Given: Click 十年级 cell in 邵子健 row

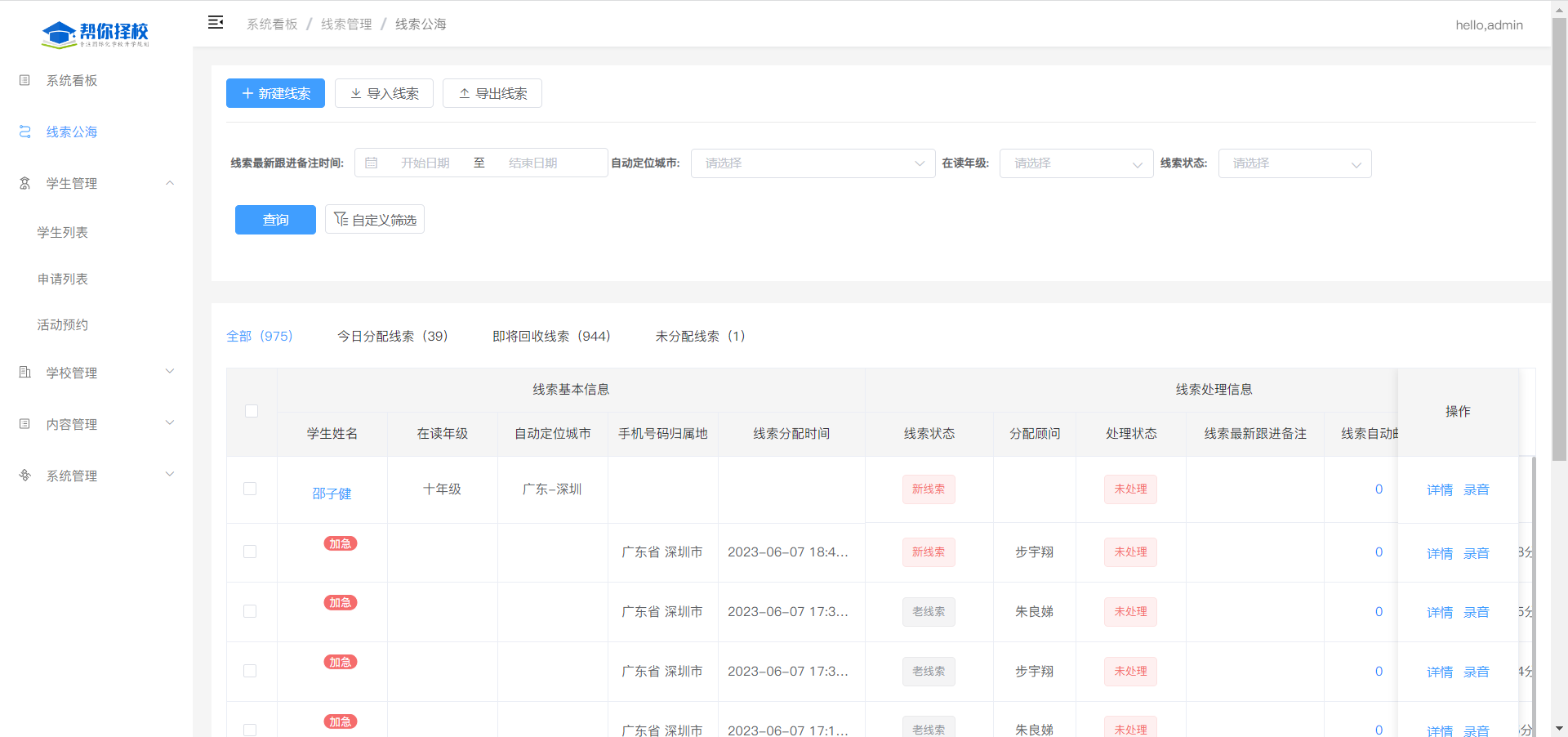Looking at the screenshot, I should (442, 489).
